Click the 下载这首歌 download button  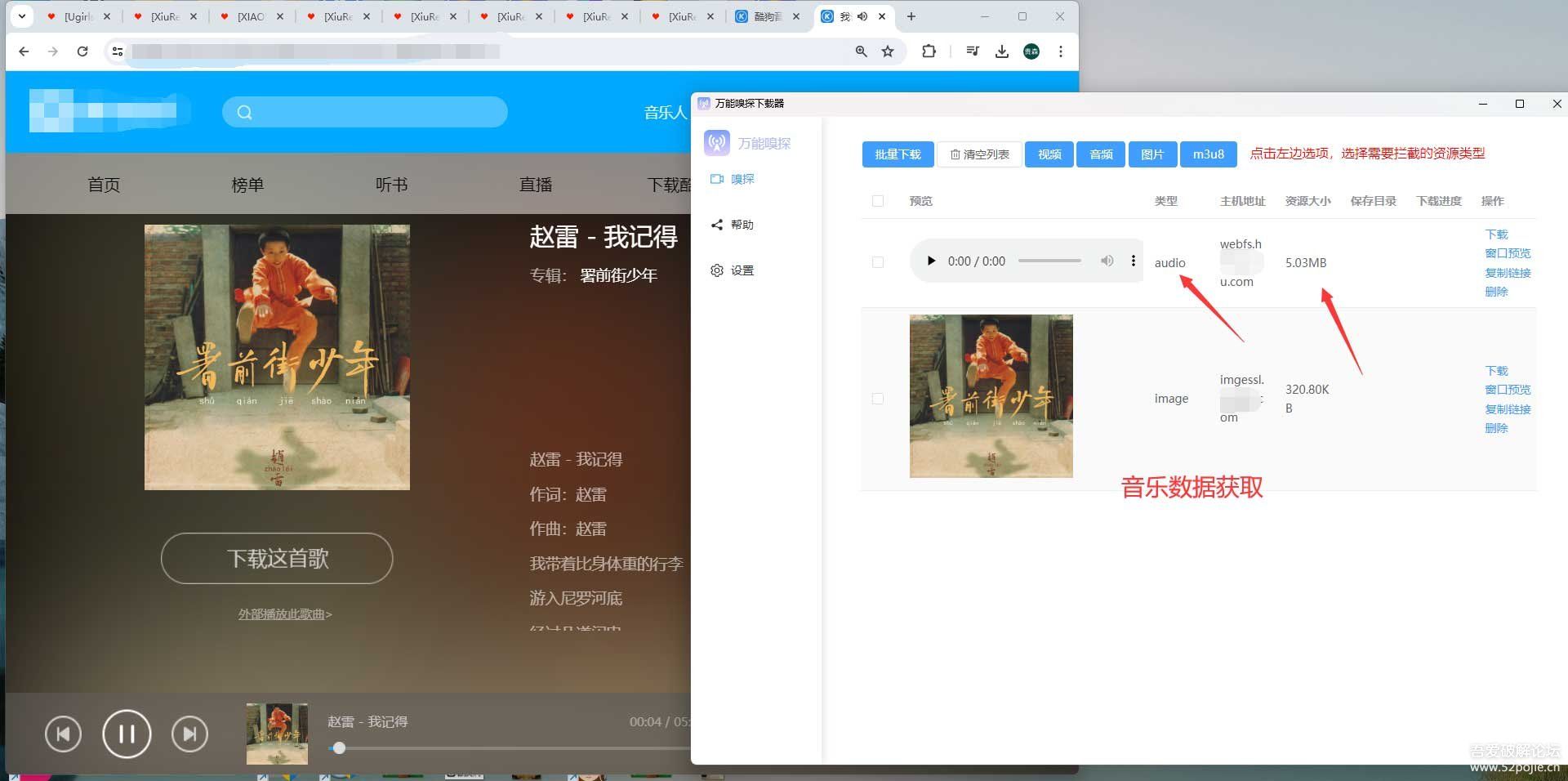(x=277, y=559)
